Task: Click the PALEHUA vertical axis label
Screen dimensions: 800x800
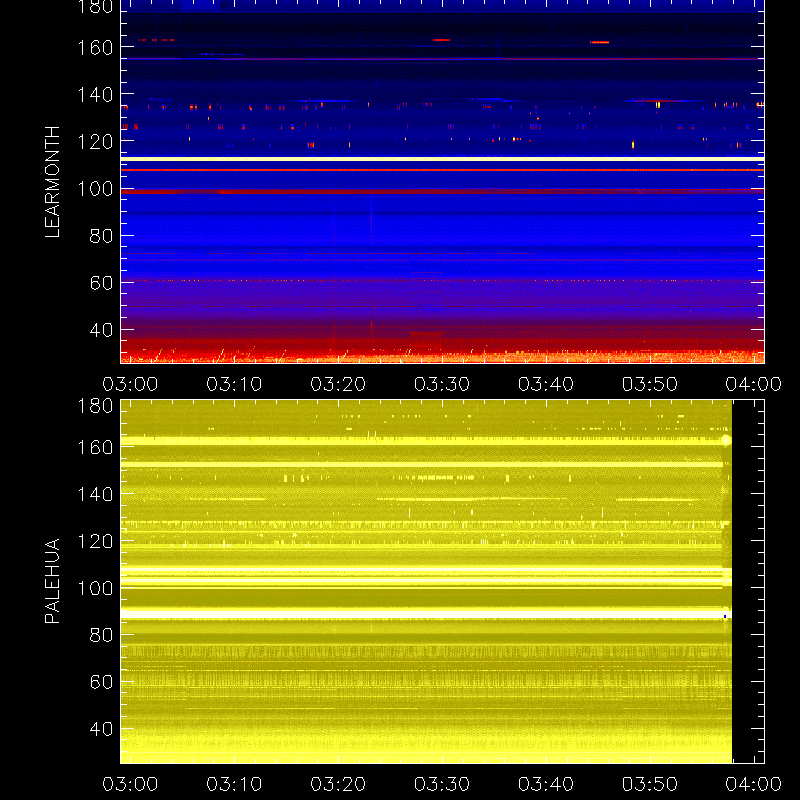Action: pos(52,581)
